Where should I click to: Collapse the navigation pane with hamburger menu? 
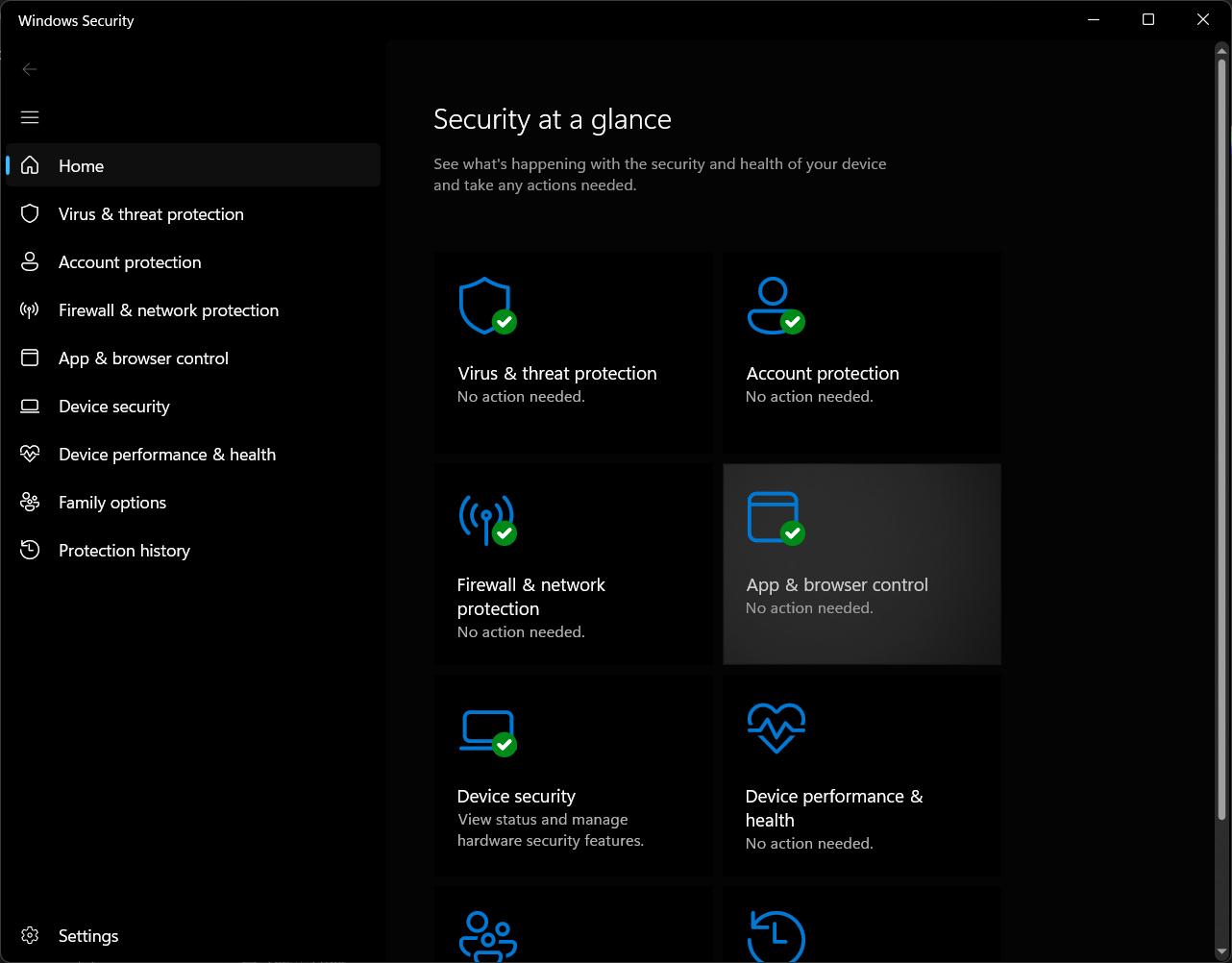point(30,116)
